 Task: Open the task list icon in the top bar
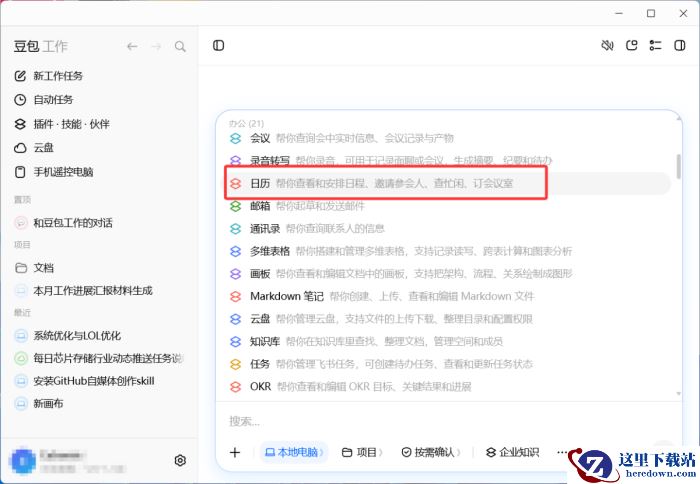click(655, 46)
